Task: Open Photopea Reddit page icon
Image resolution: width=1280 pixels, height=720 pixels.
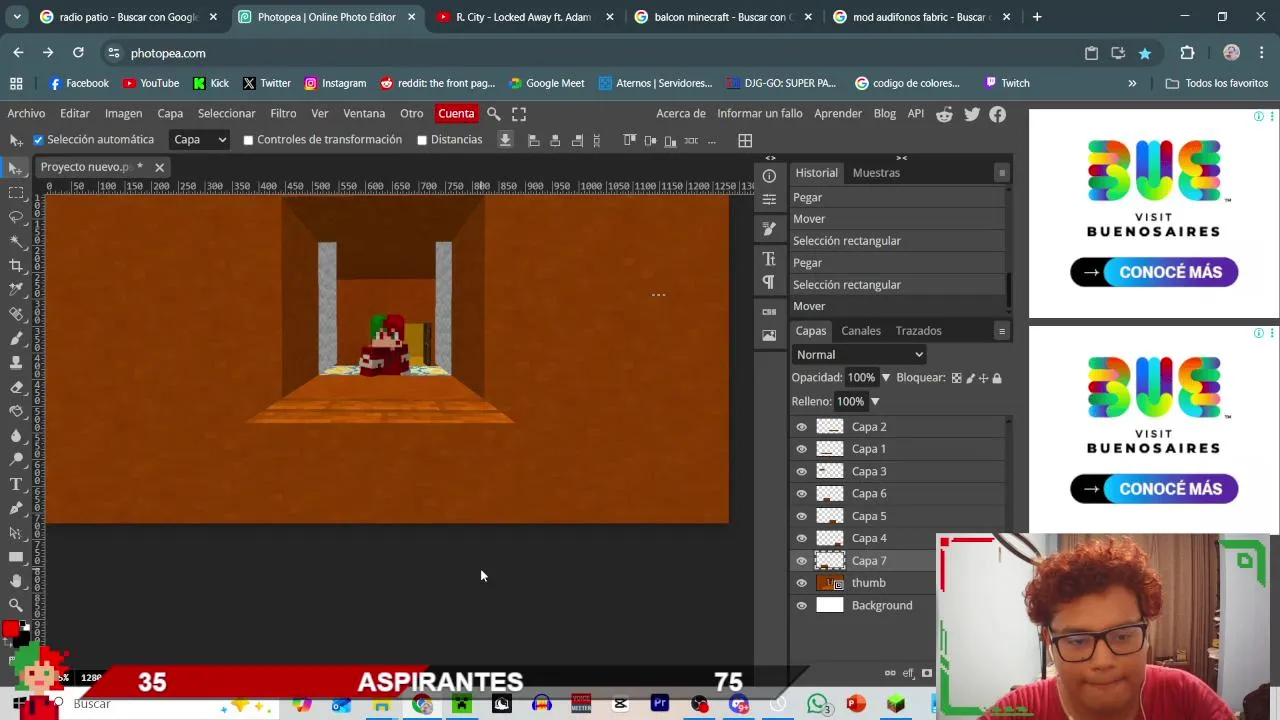Action: pos(944,114)
